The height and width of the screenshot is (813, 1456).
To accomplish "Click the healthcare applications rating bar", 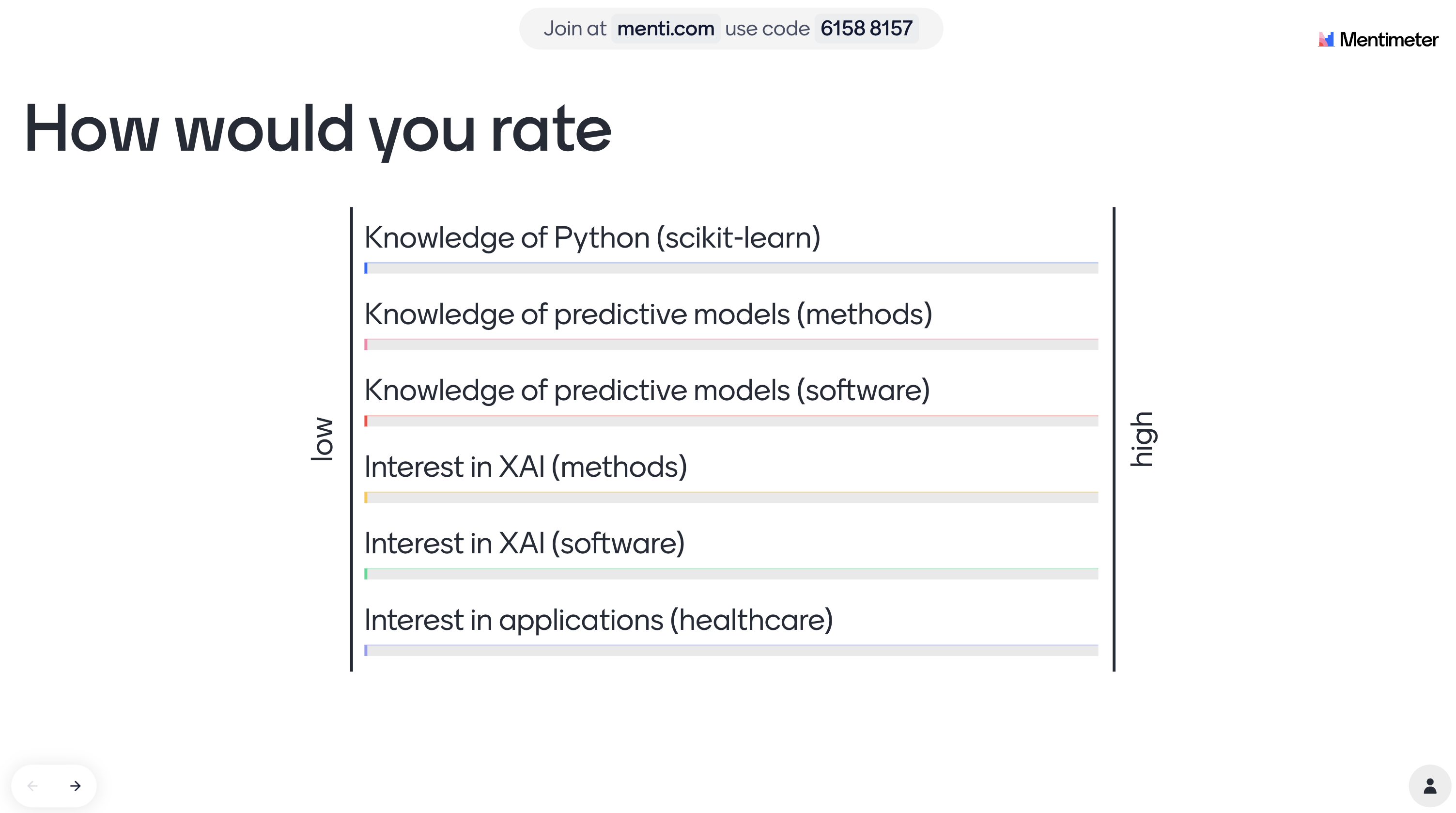I will tap(731, 650).
